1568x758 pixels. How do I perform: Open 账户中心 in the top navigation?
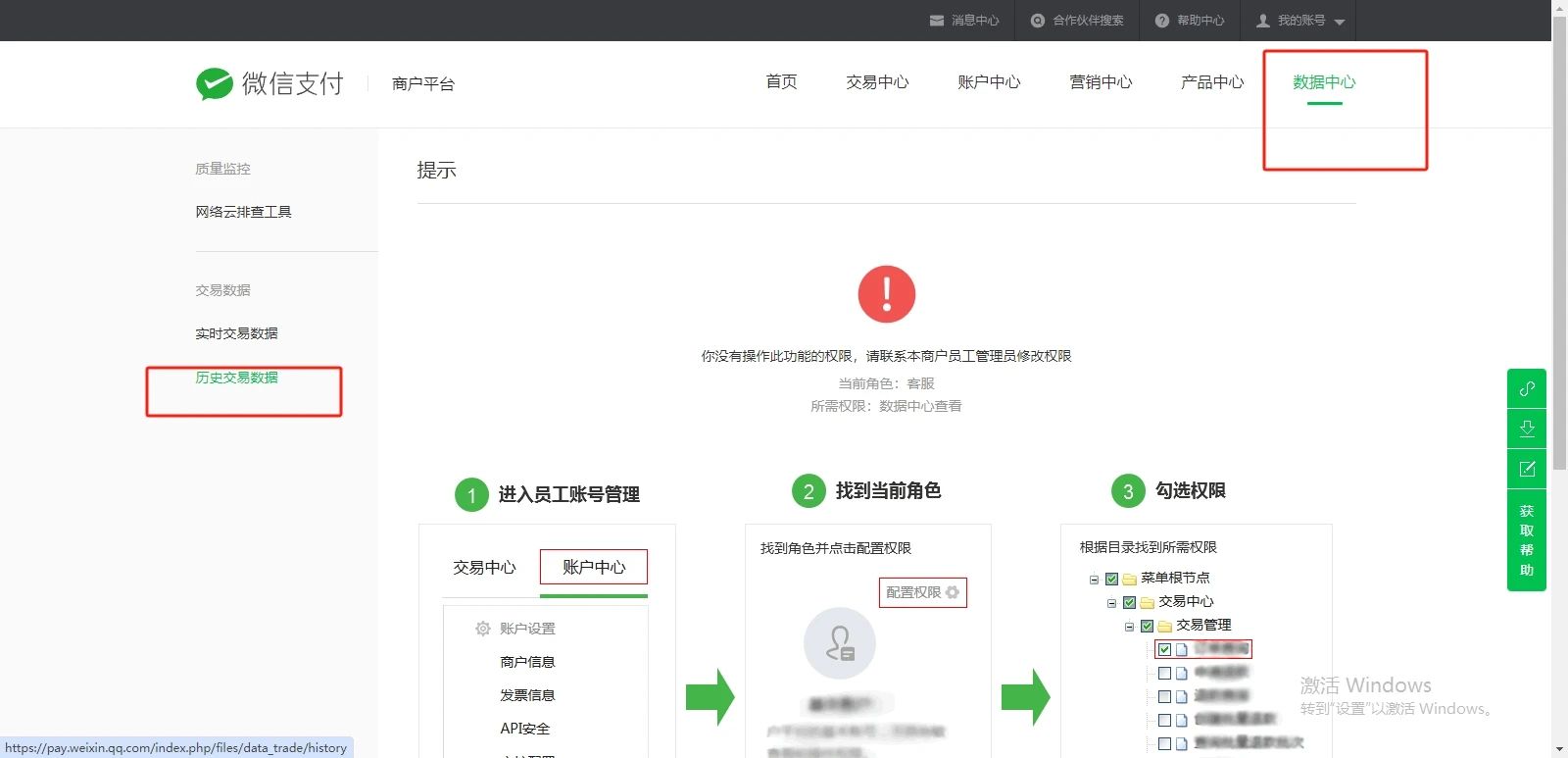(989, 82)
